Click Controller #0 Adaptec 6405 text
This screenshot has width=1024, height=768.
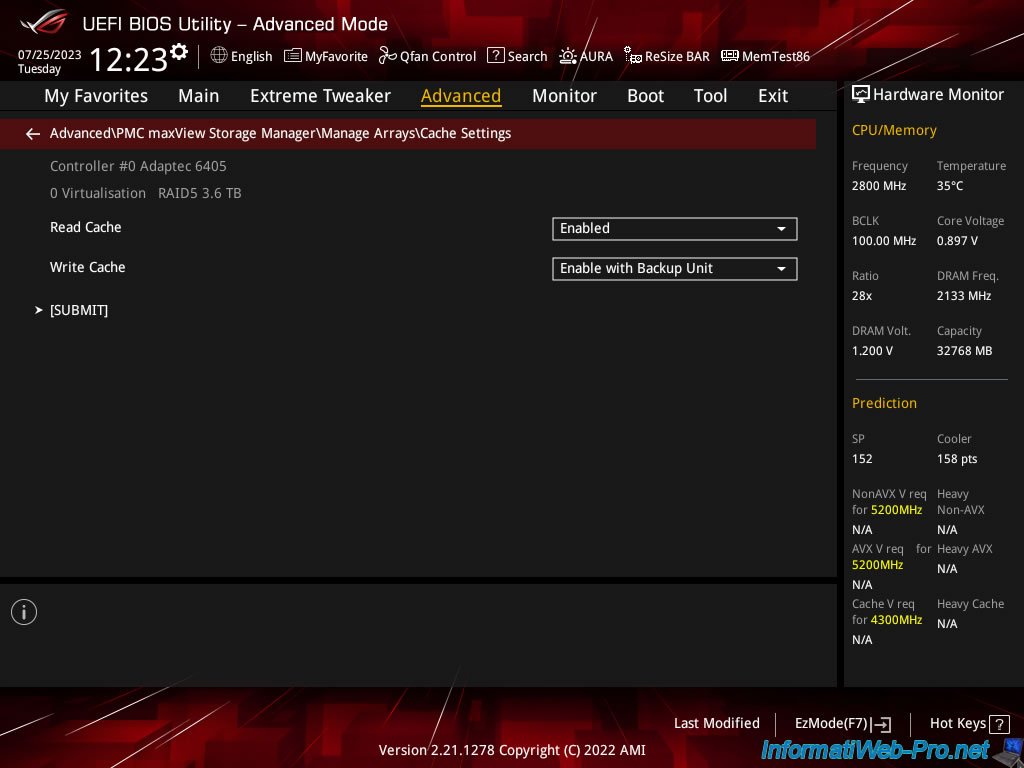[138, 166]
